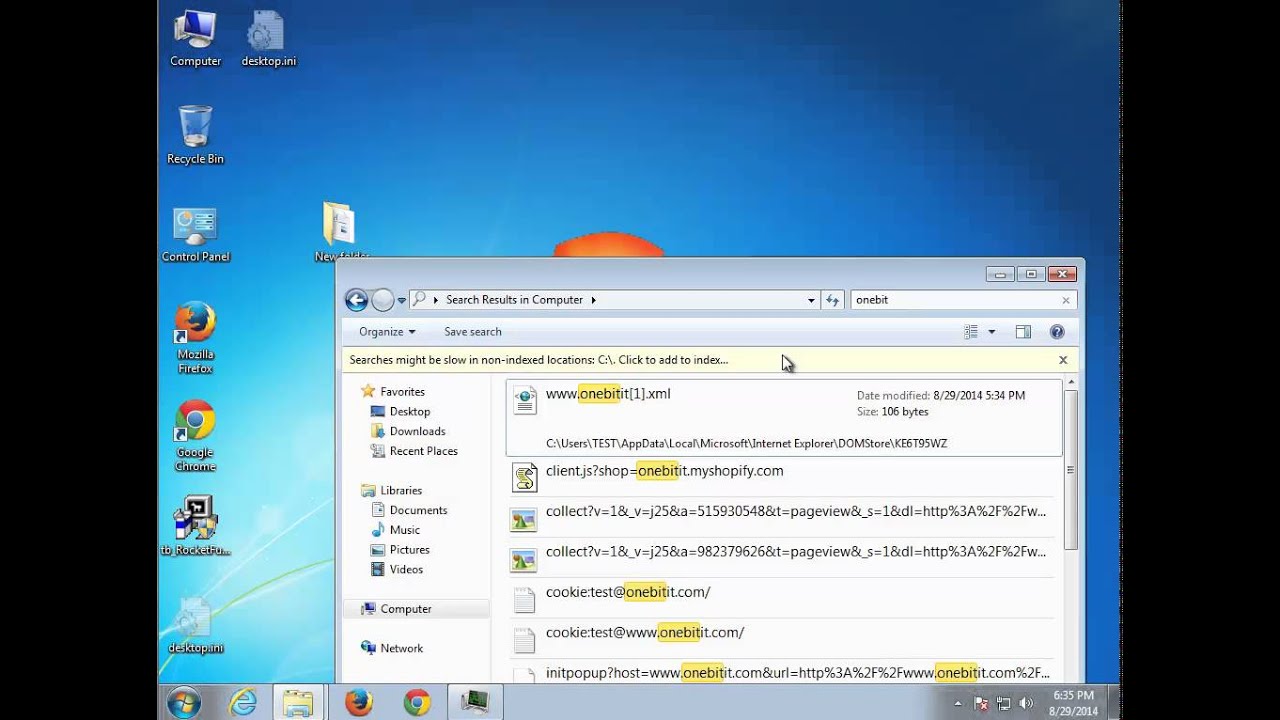Viewport: 1280px width, 720px height.
Task: Open Downloads under Favorites
Action: 417,431
